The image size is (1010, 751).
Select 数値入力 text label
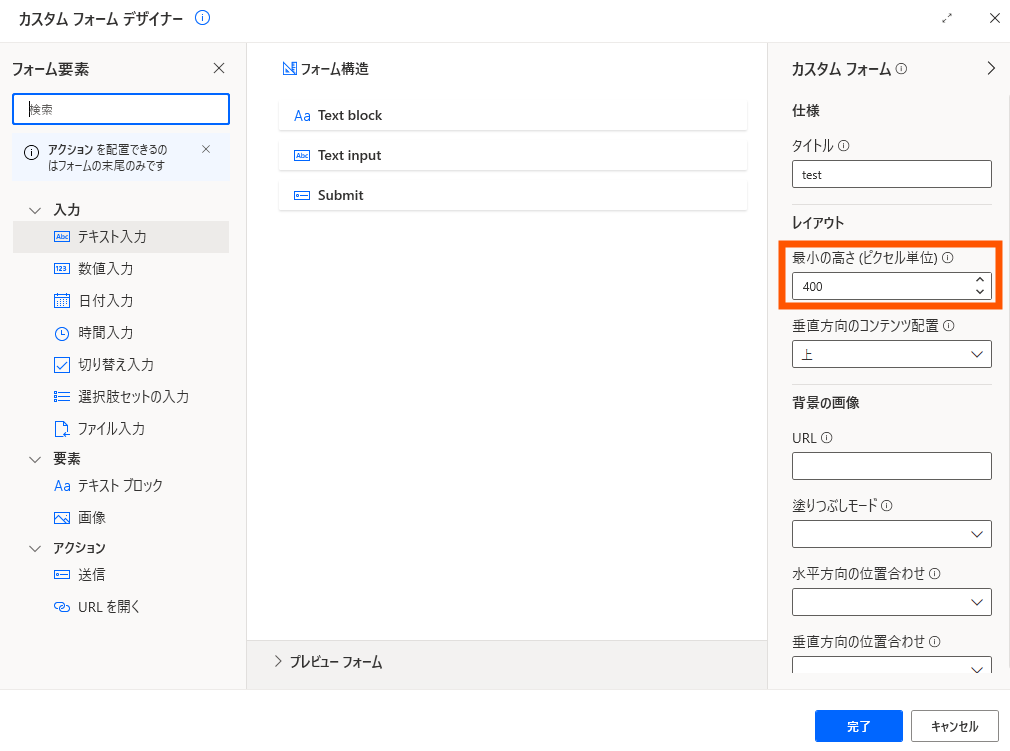point(106,269)
